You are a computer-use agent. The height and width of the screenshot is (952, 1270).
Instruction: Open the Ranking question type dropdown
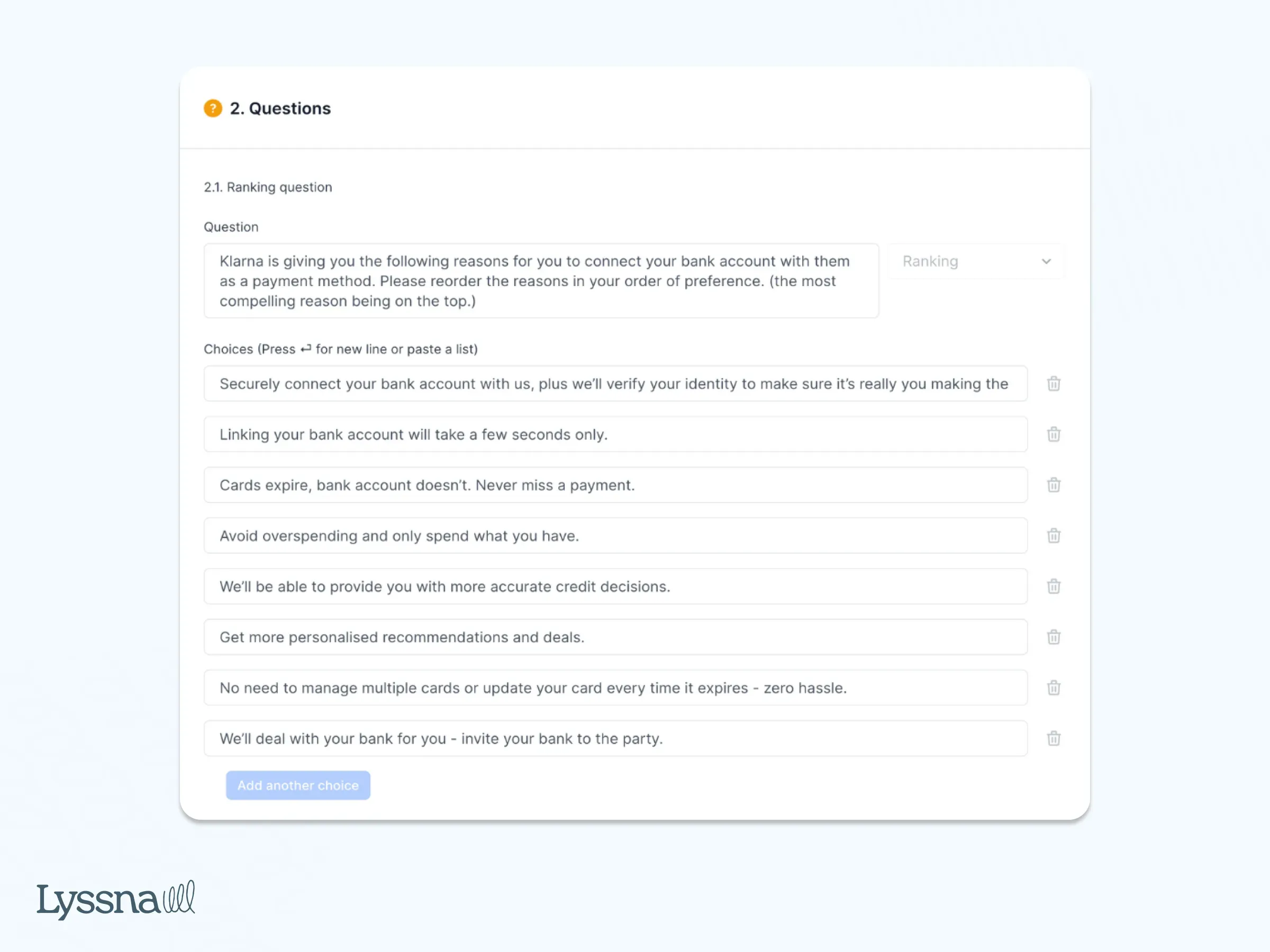point(975,261)
